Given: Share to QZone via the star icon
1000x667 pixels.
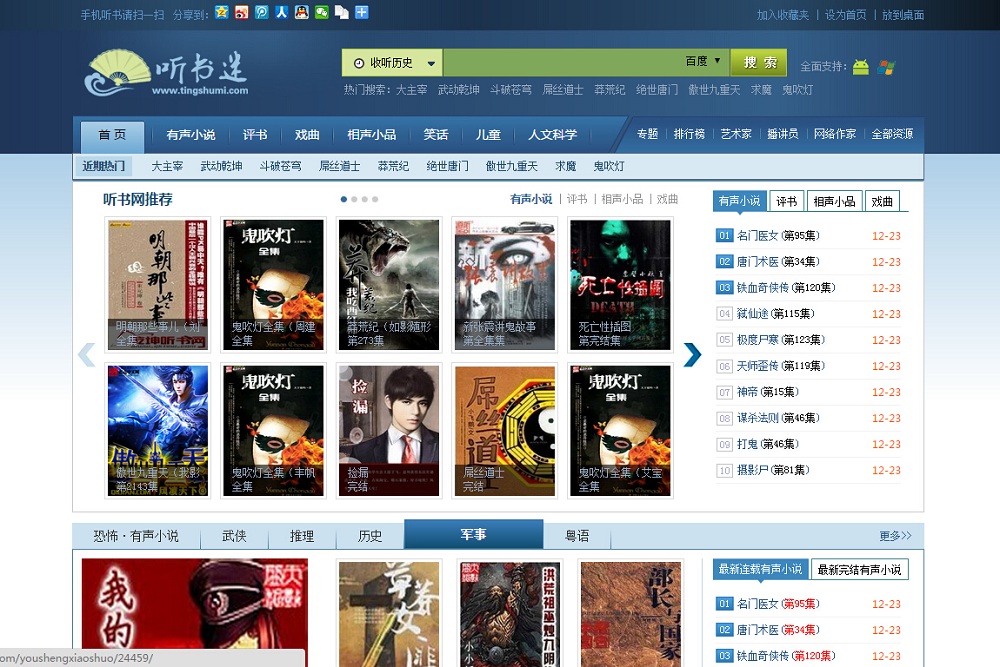Looking at the screenshot, I should point(221,13).
